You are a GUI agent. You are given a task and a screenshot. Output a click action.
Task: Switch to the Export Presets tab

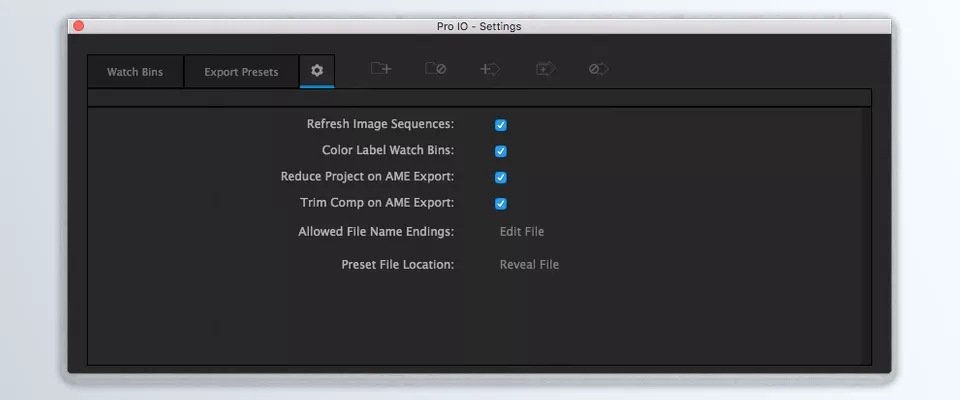tap(241, 72)
